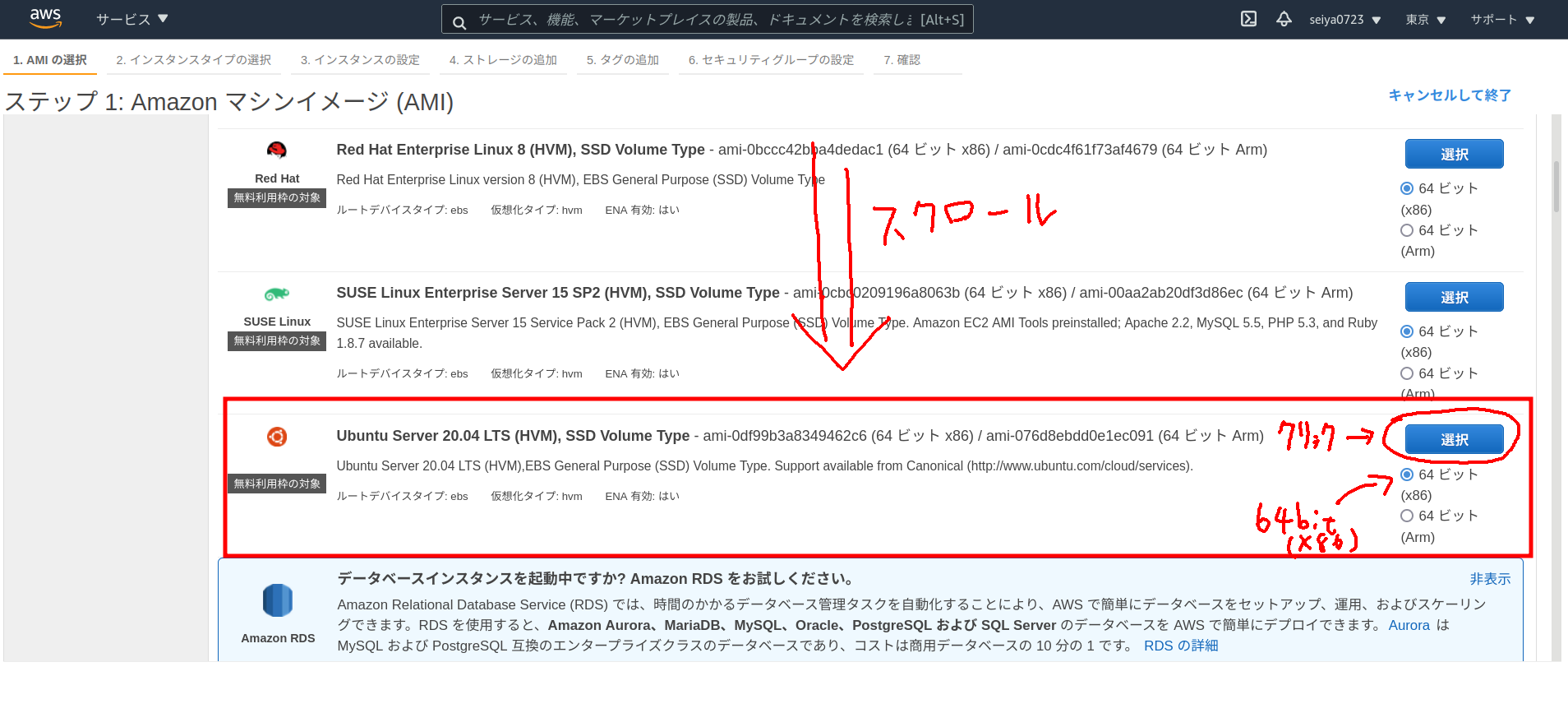The height and width of the screenshot is (713, 1568).
Task: Choose 64-bit Arm for Ubuntu Server
Action: pyautogui.click(x=1407, y=516)
